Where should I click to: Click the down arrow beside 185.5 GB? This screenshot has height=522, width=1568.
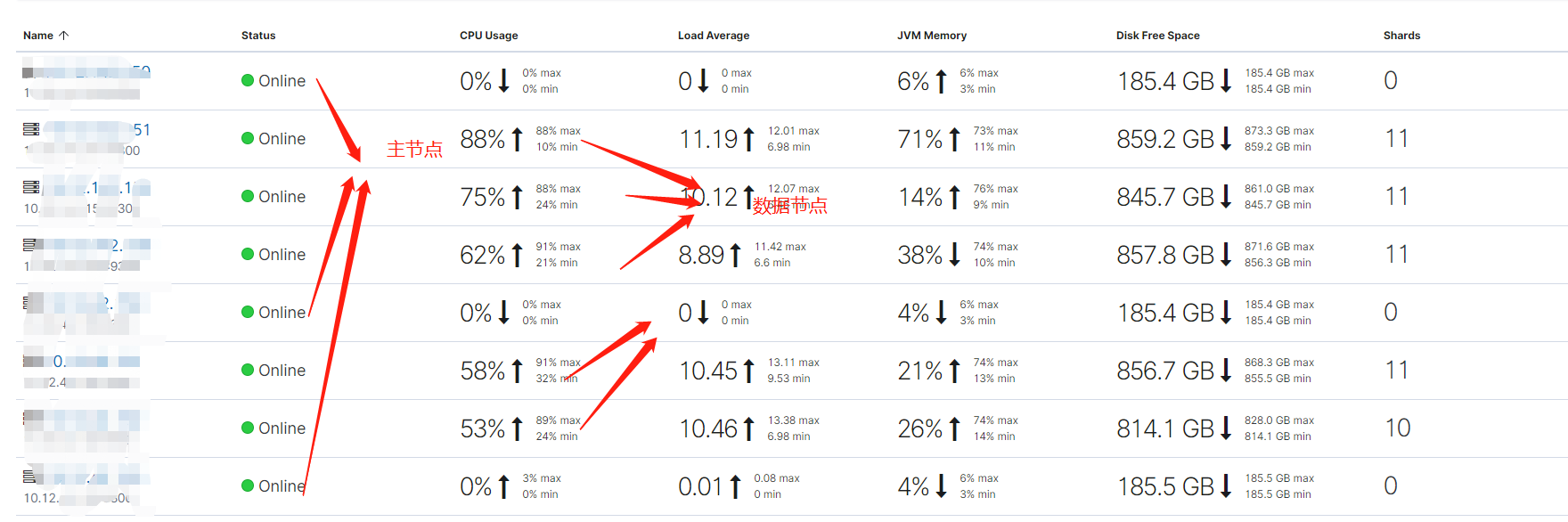[x=1226, y=486]
